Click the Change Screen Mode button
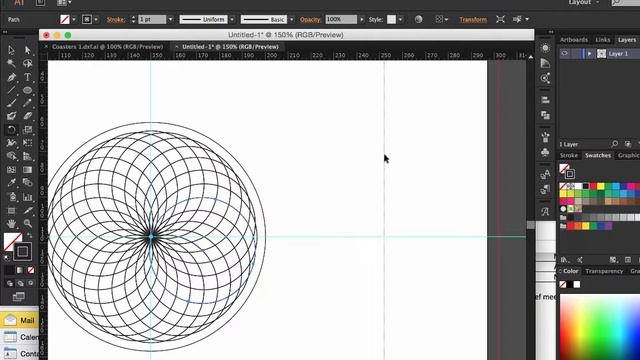The image size is (640, 360). coord(18,297)
